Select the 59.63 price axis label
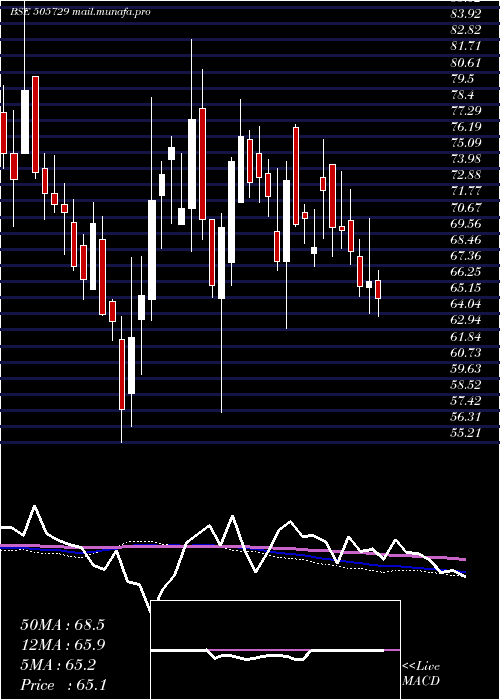Screen dimensions: 500x700 coord(466,369)
